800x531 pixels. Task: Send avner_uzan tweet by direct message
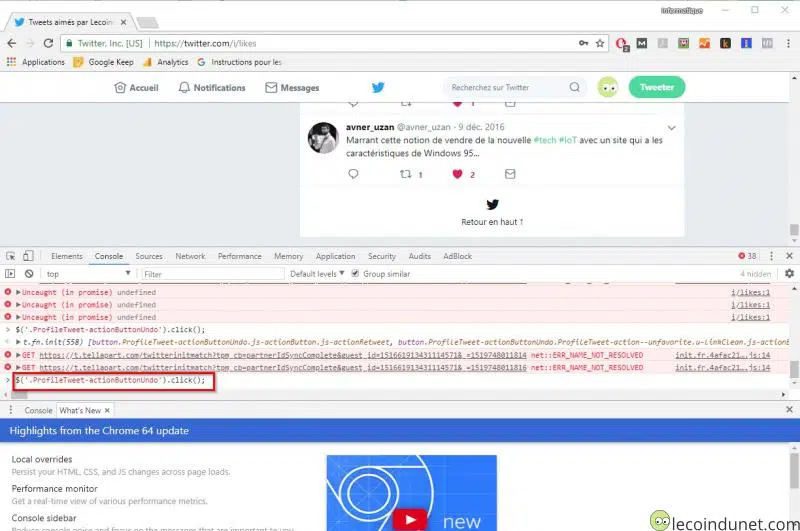coord(510,174)
